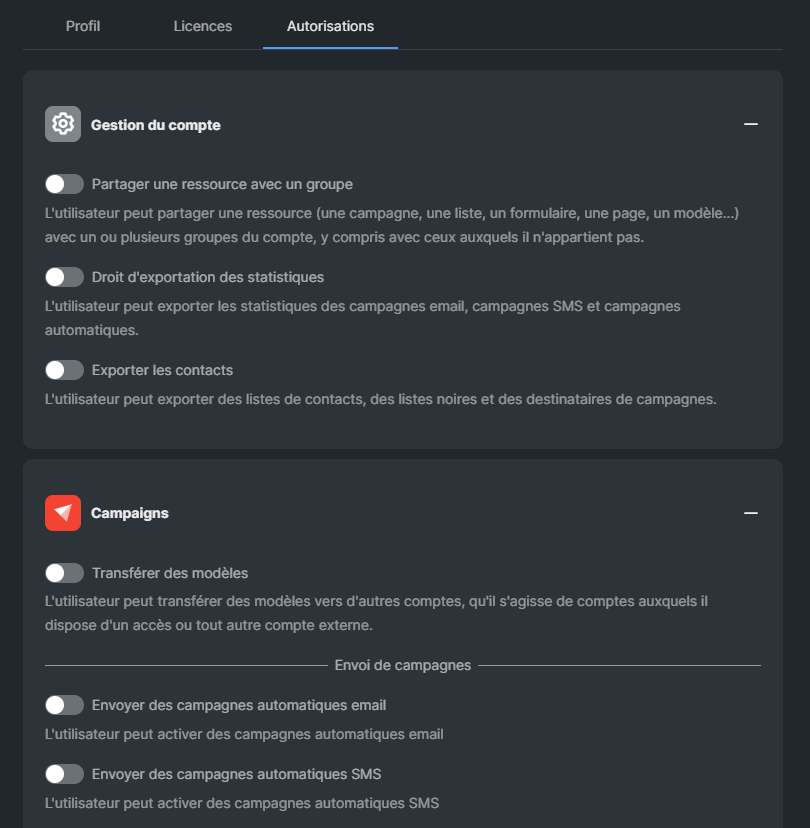
Task: Click the red paper plane Campaigns icon
Action: pyautogui.click(x=62, y=512)
